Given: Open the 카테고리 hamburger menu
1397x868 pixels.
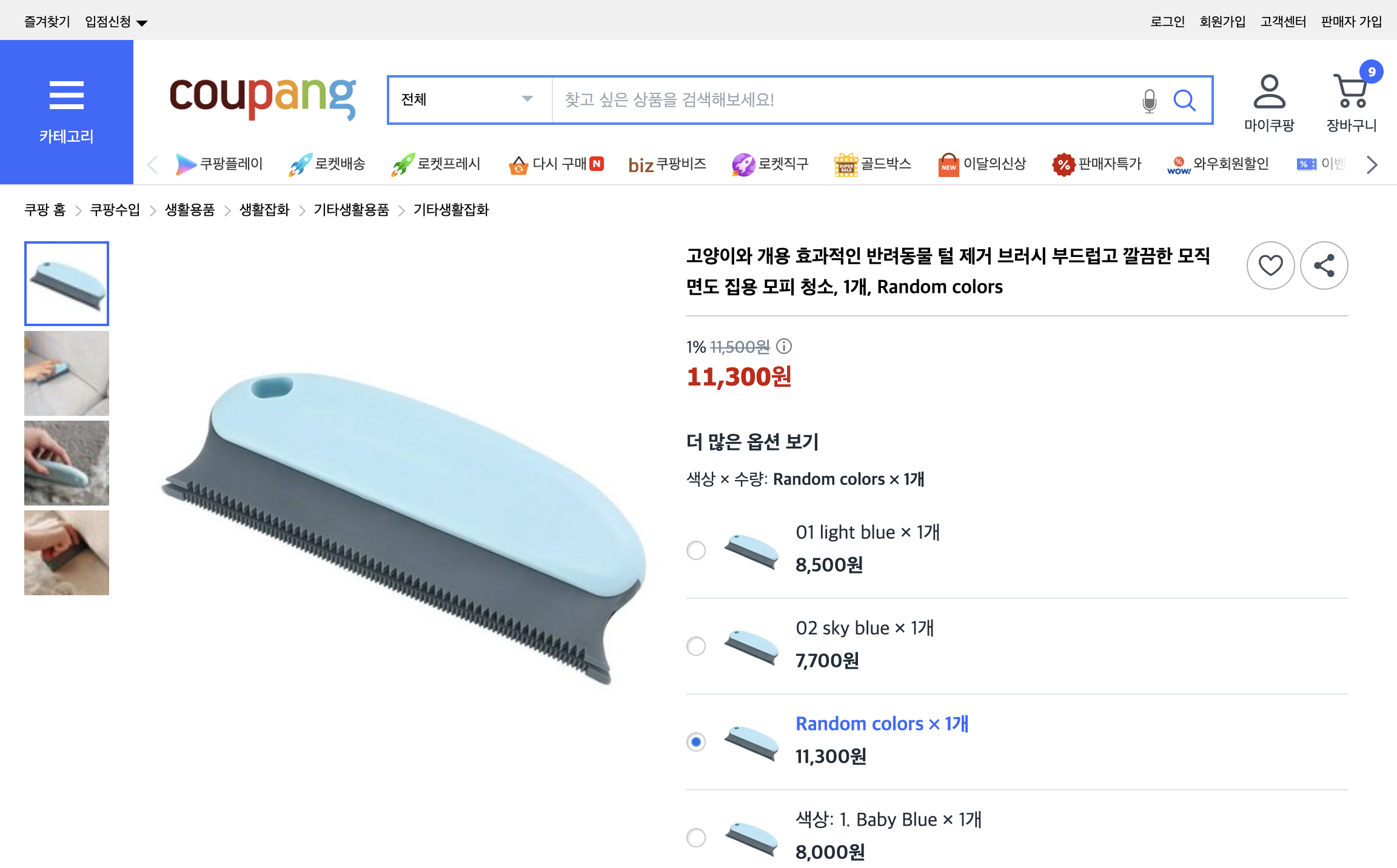Looking at the screenshot, I should 66,95.
